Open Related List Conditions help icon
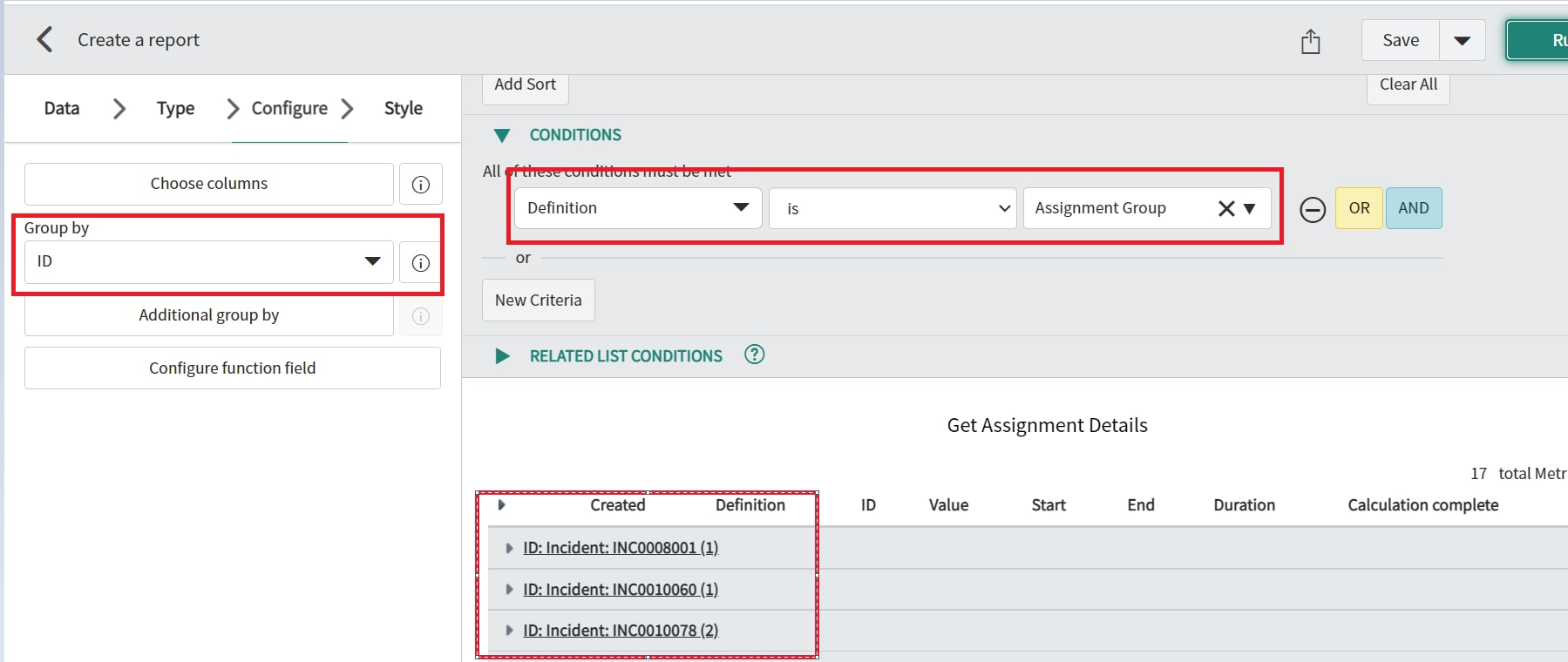Screen dimensions: 1568x662 (755, 355)
